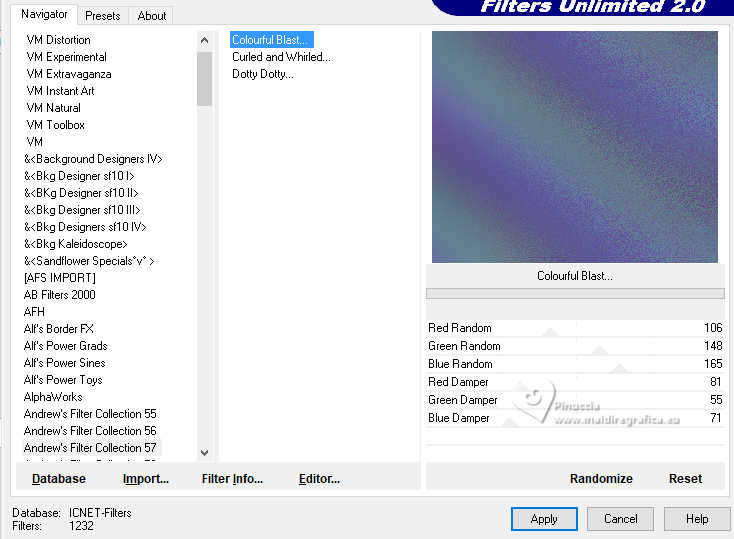Adjust the Green Damper slider

click(575, 400)
